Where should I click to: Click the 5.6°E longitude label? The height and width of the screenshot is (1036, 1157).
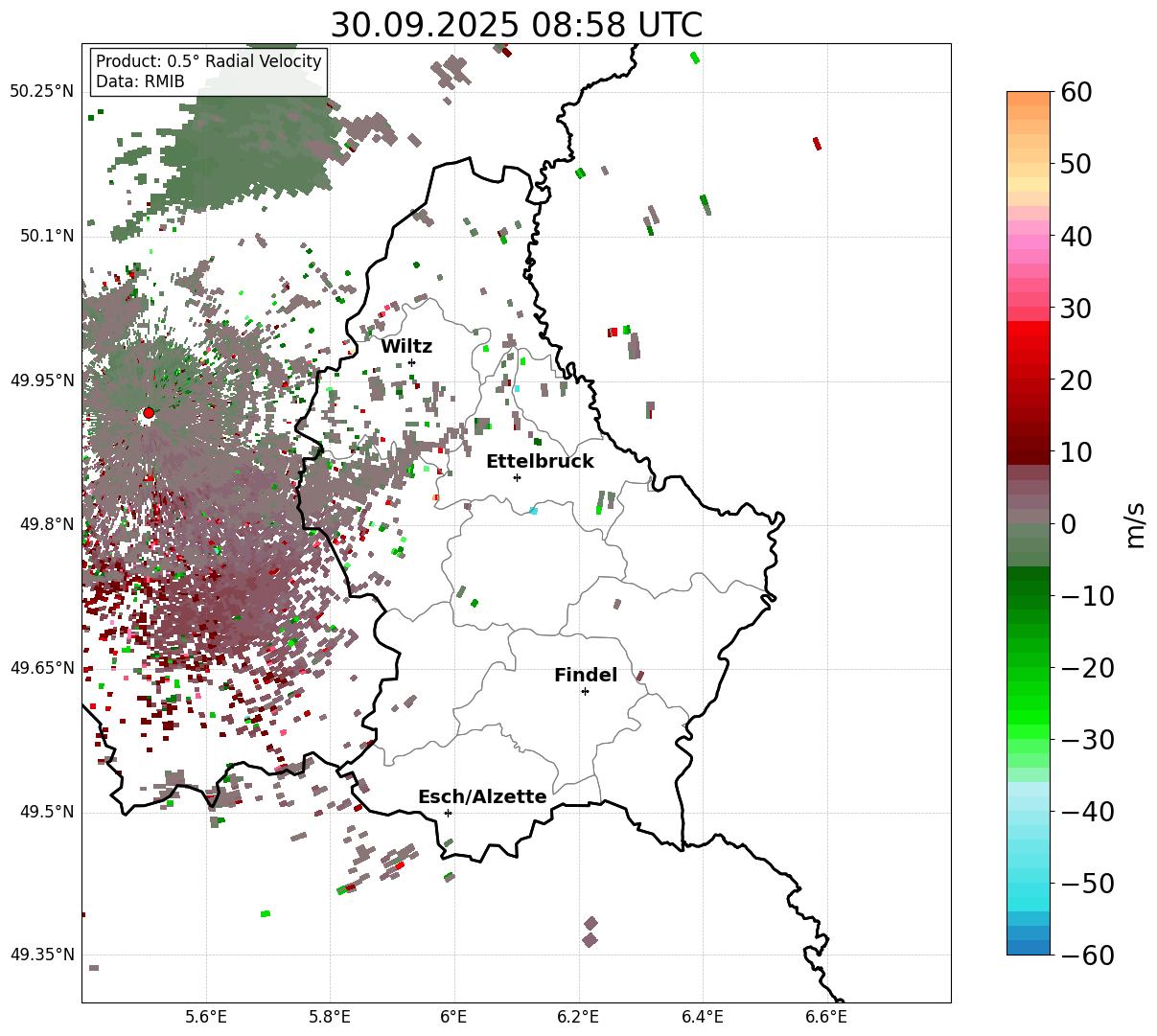206,1018
